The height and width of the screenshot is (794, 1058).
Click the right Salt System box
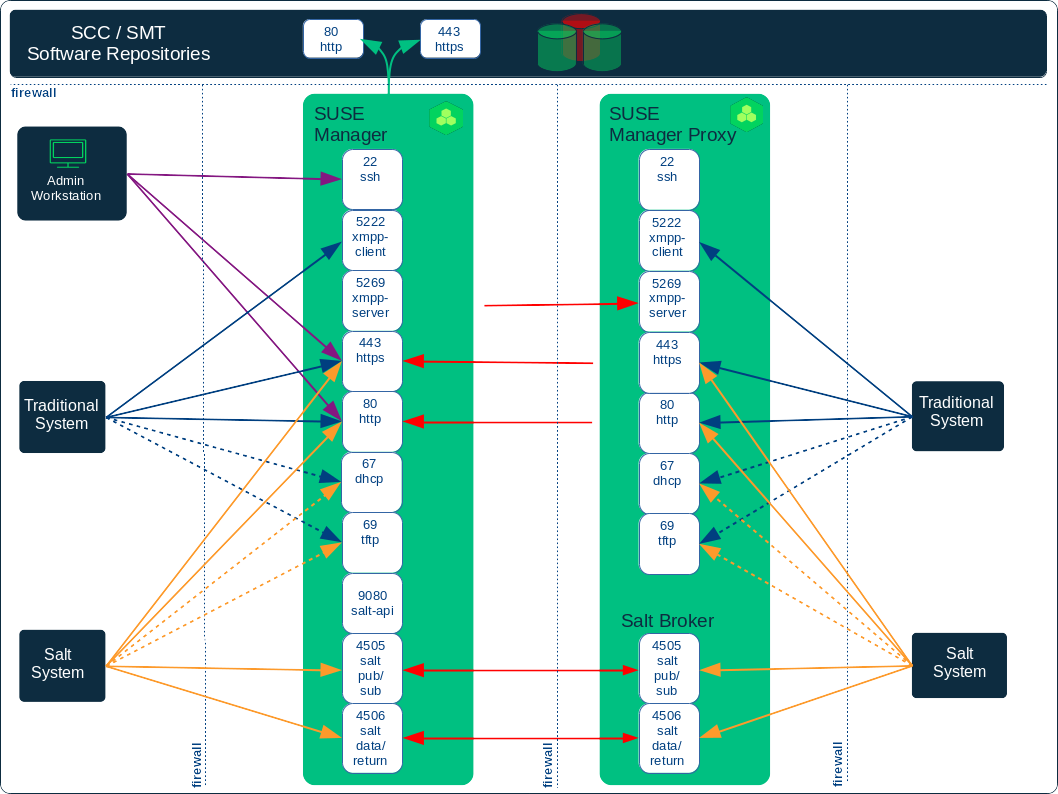coord(959,665)
